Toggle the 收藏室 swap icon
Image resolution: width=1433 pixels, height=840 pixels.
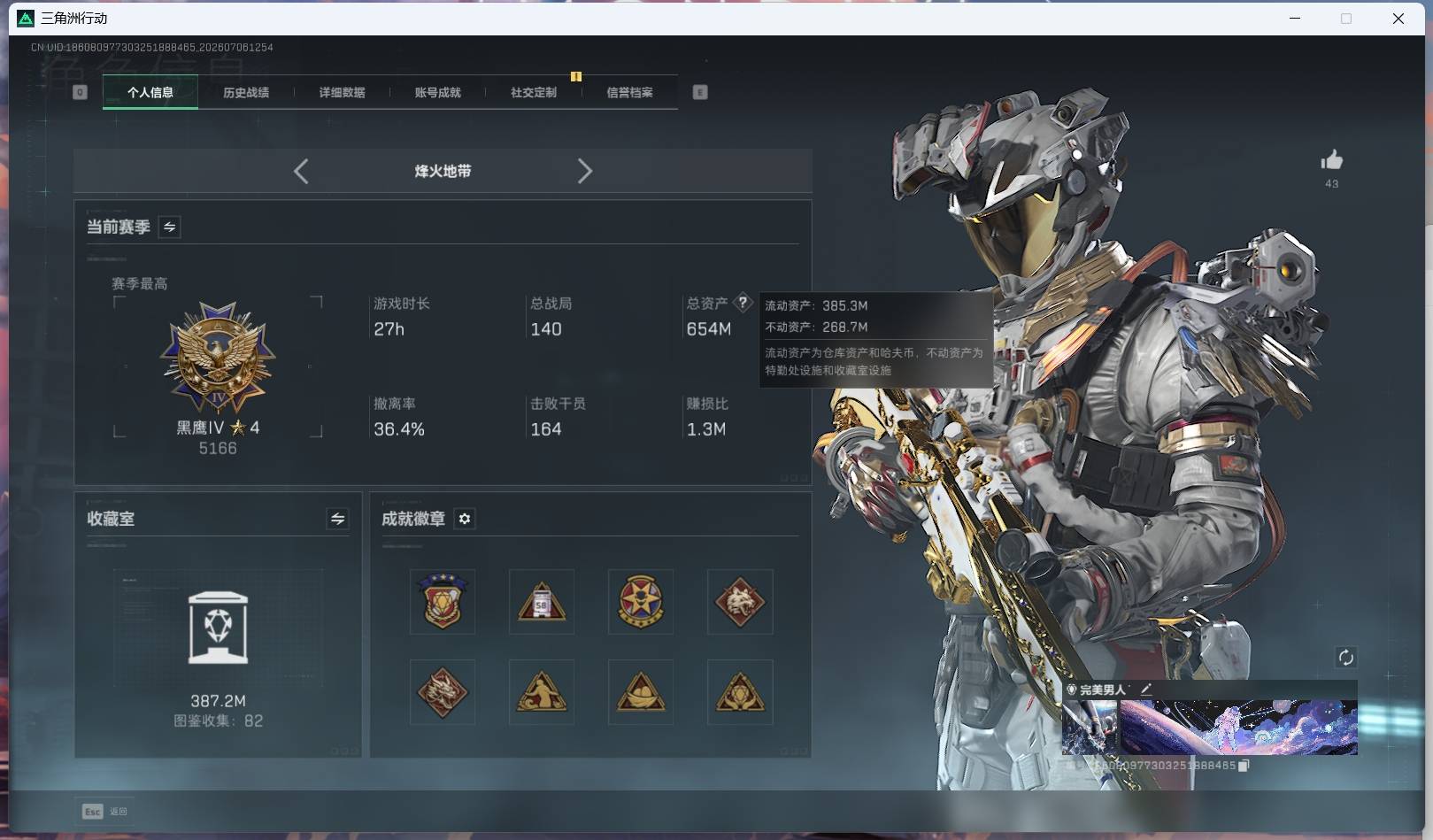coord(337,519)
